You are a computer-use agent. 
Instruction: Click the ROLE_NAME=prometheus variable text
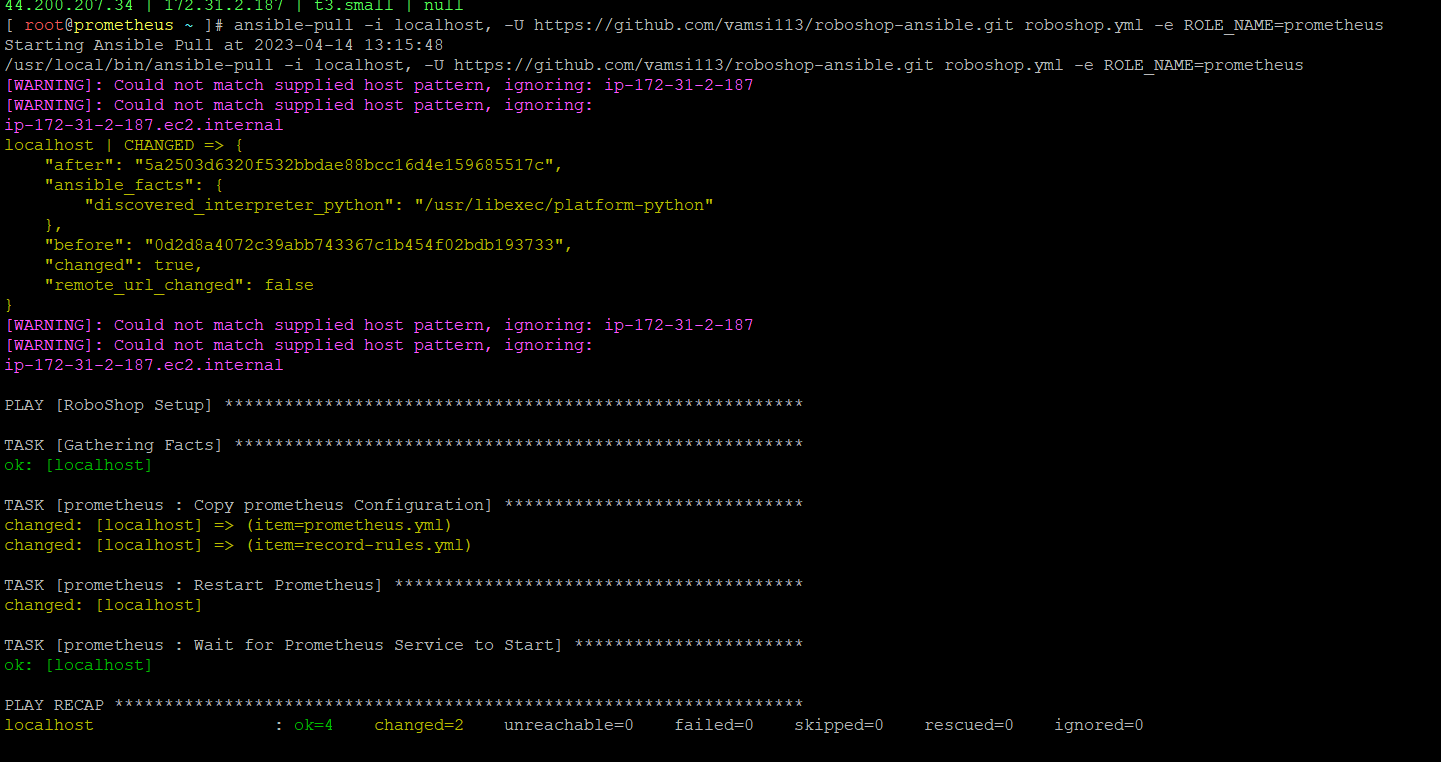point(1287,24)
